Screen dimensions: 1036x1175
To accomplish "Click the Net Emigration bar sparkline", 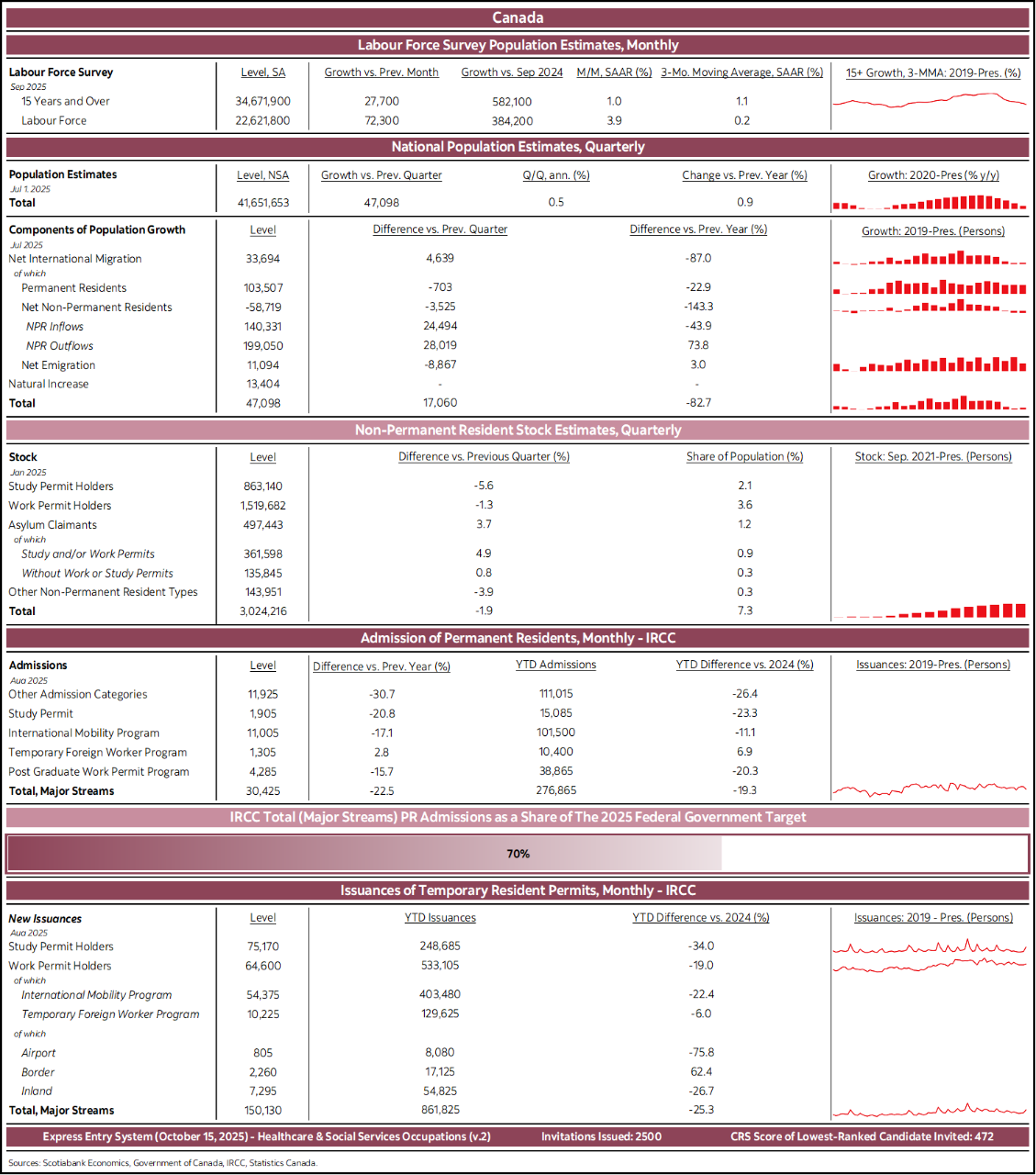I will click(930, 365).
